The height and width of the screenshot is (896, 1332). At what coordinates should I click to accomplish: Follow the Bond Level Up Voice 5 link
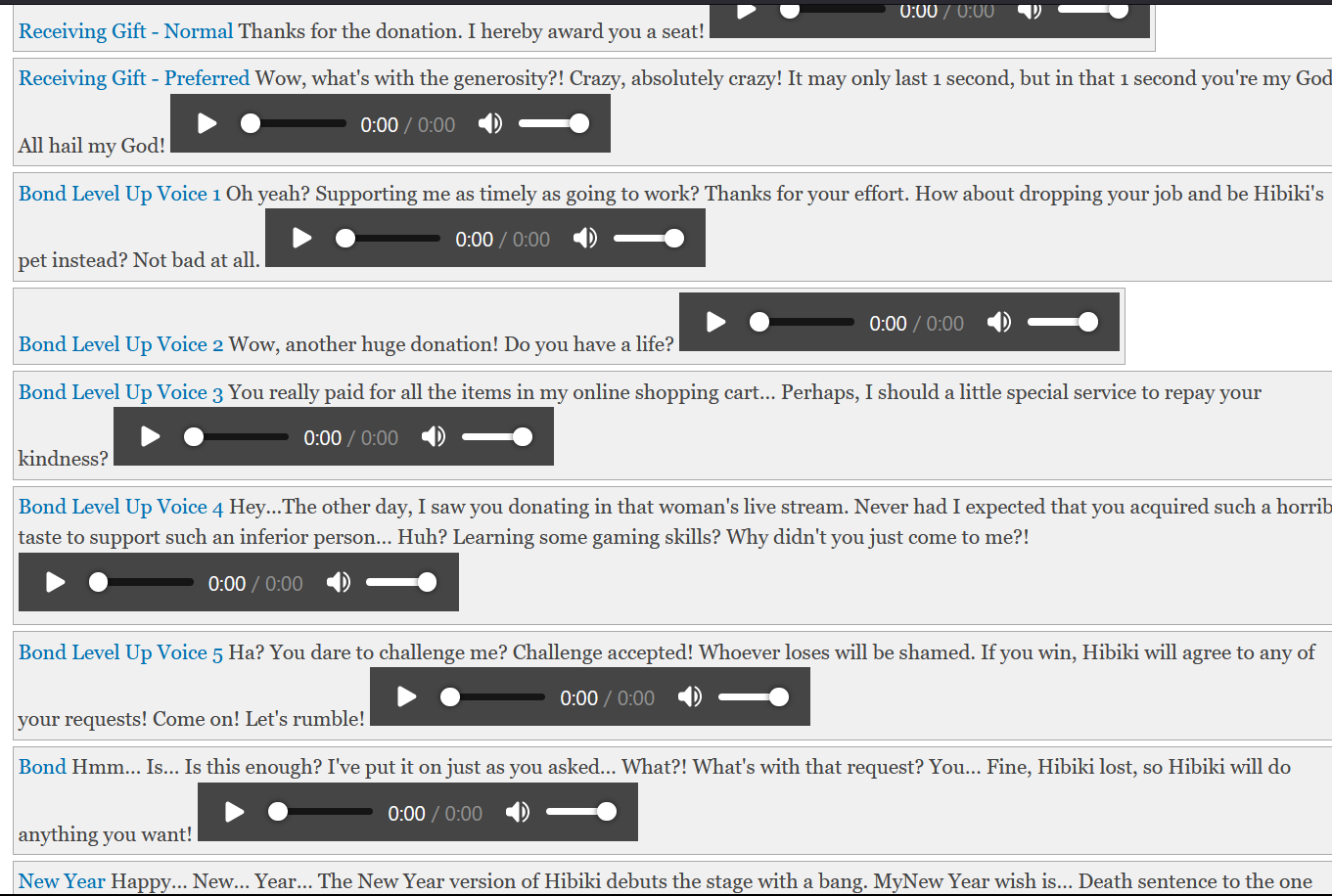coord(120,652)
